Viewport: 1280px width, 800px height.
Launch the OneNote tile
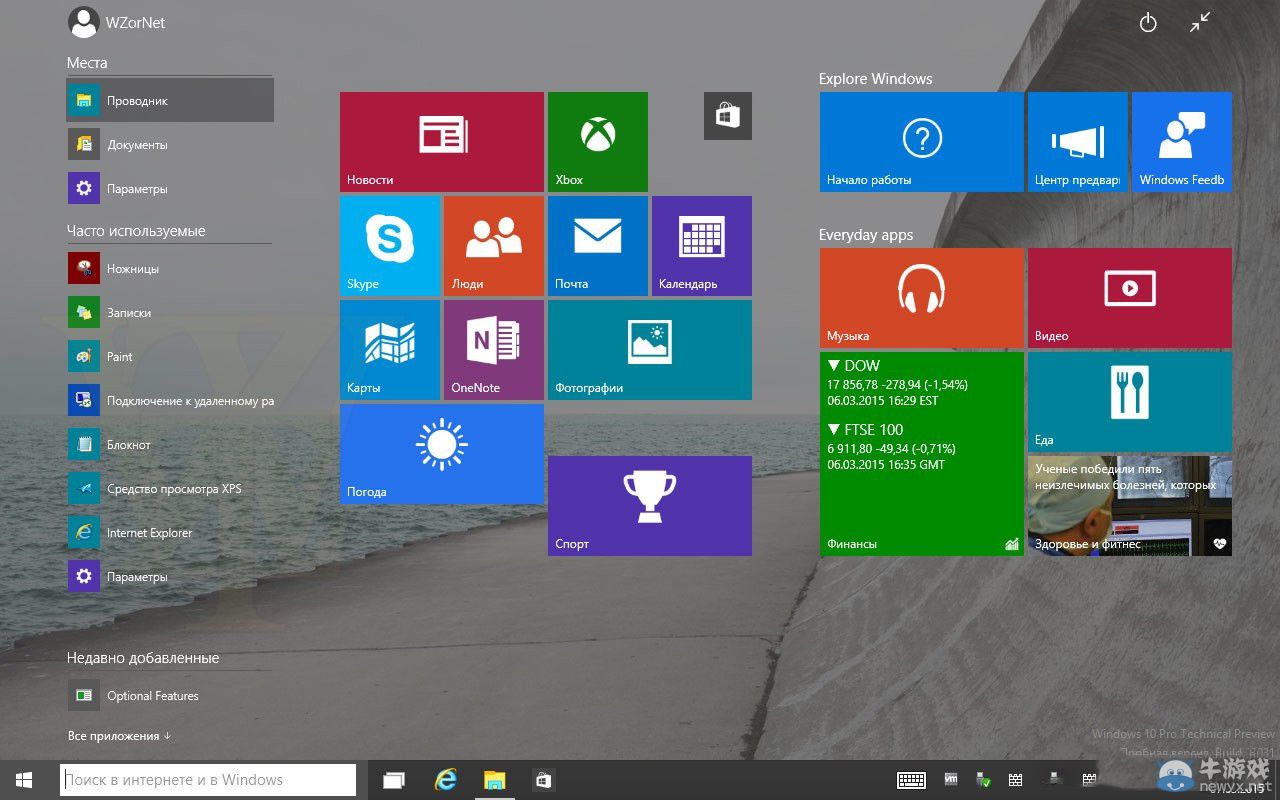pos(494,350)
